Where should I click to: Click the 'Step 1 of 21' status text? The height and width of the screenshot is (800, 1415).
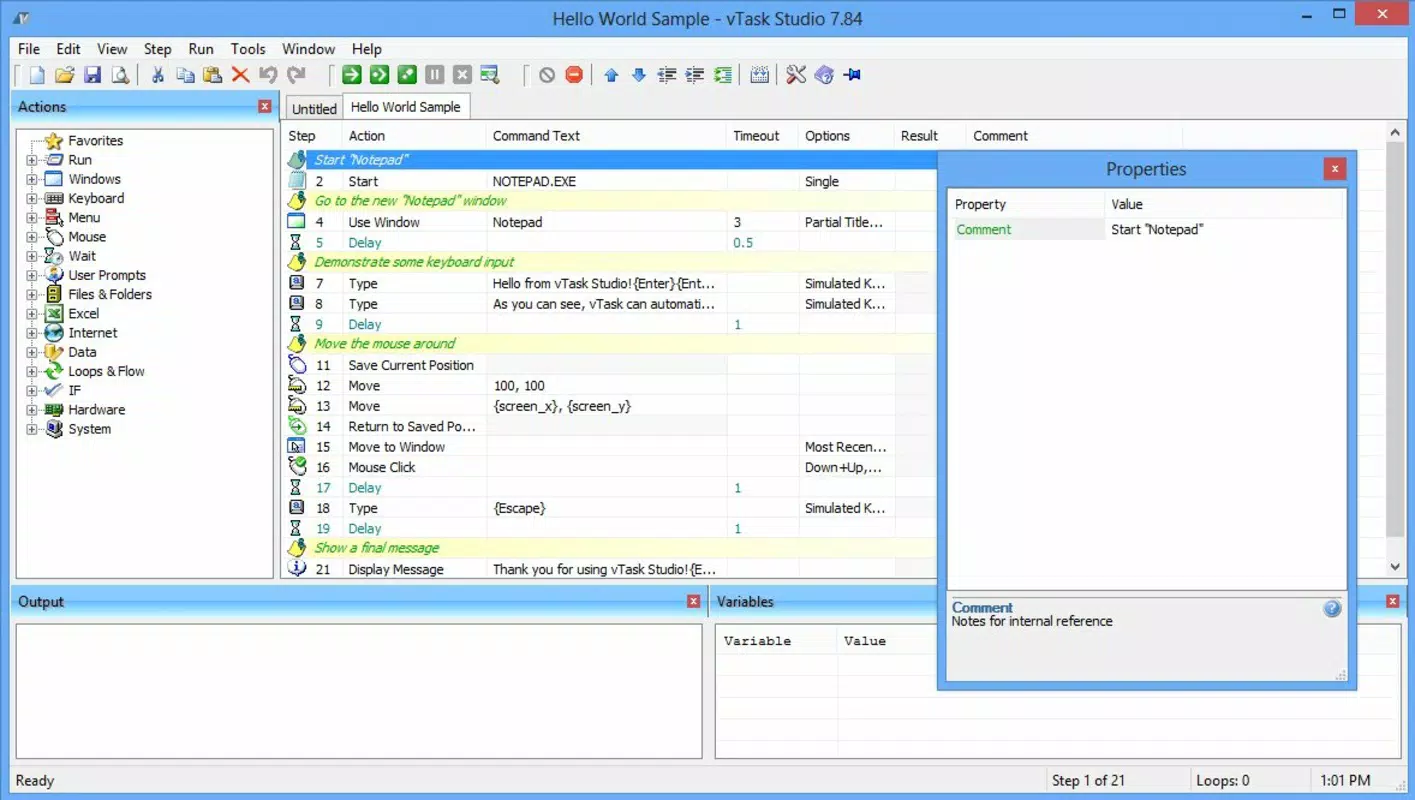click(1088, 780)
